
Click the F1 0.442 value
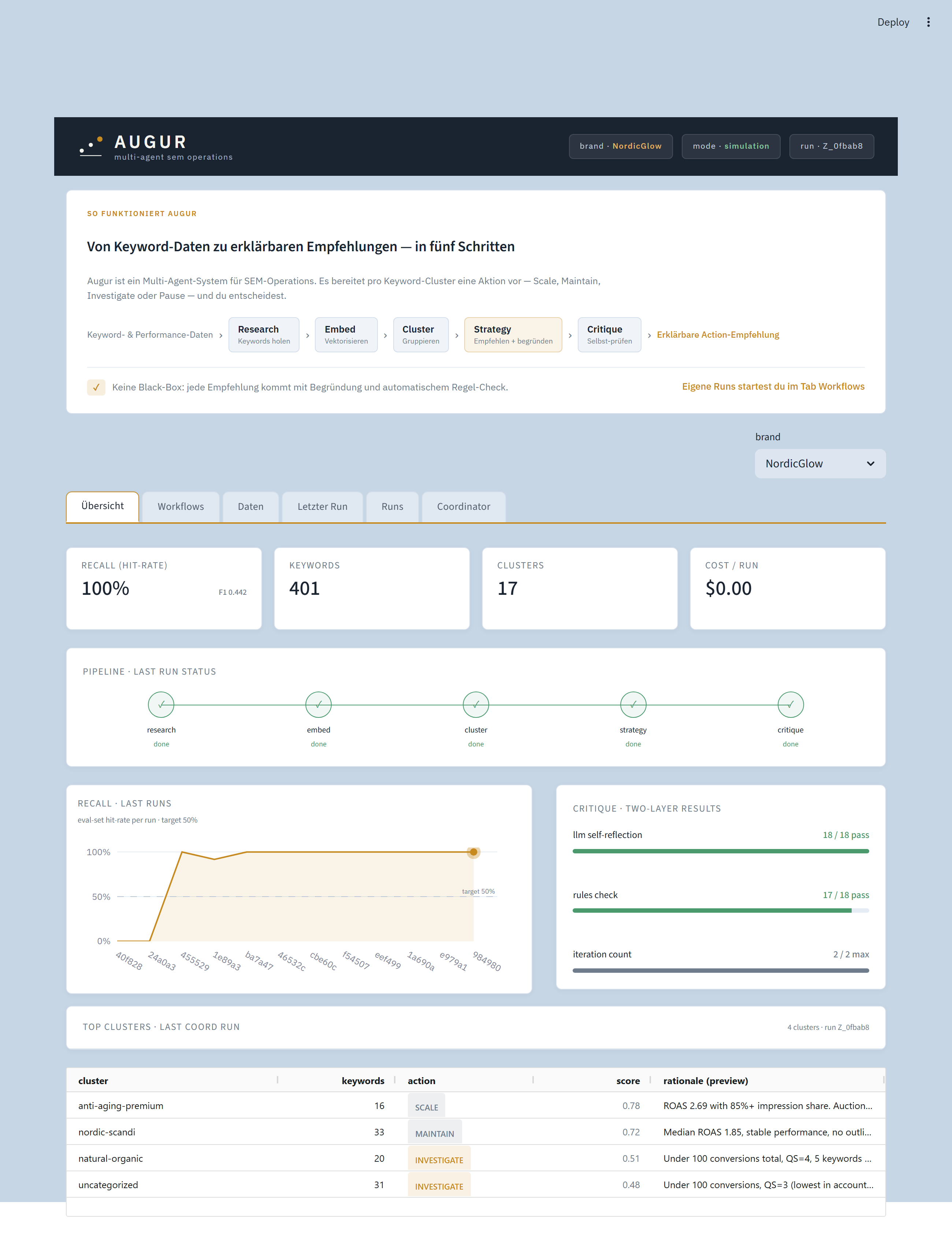pos(233,592)
